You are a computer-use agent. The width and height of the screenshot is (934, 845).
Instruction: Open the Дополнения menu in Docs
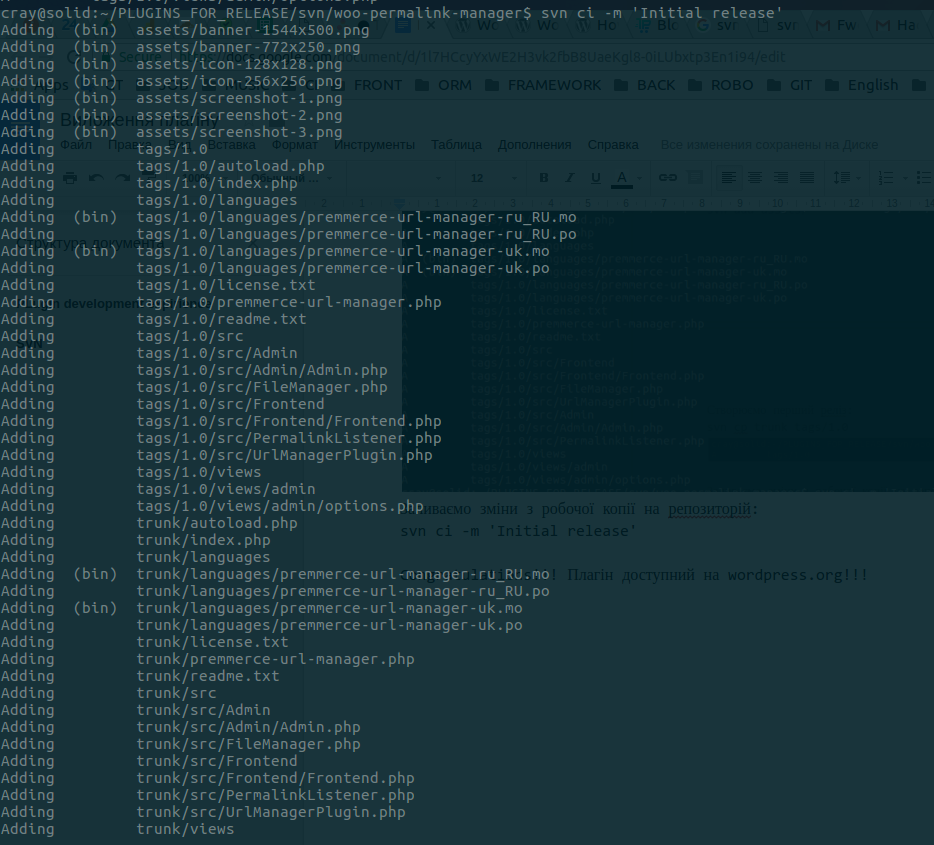(534, 145)
